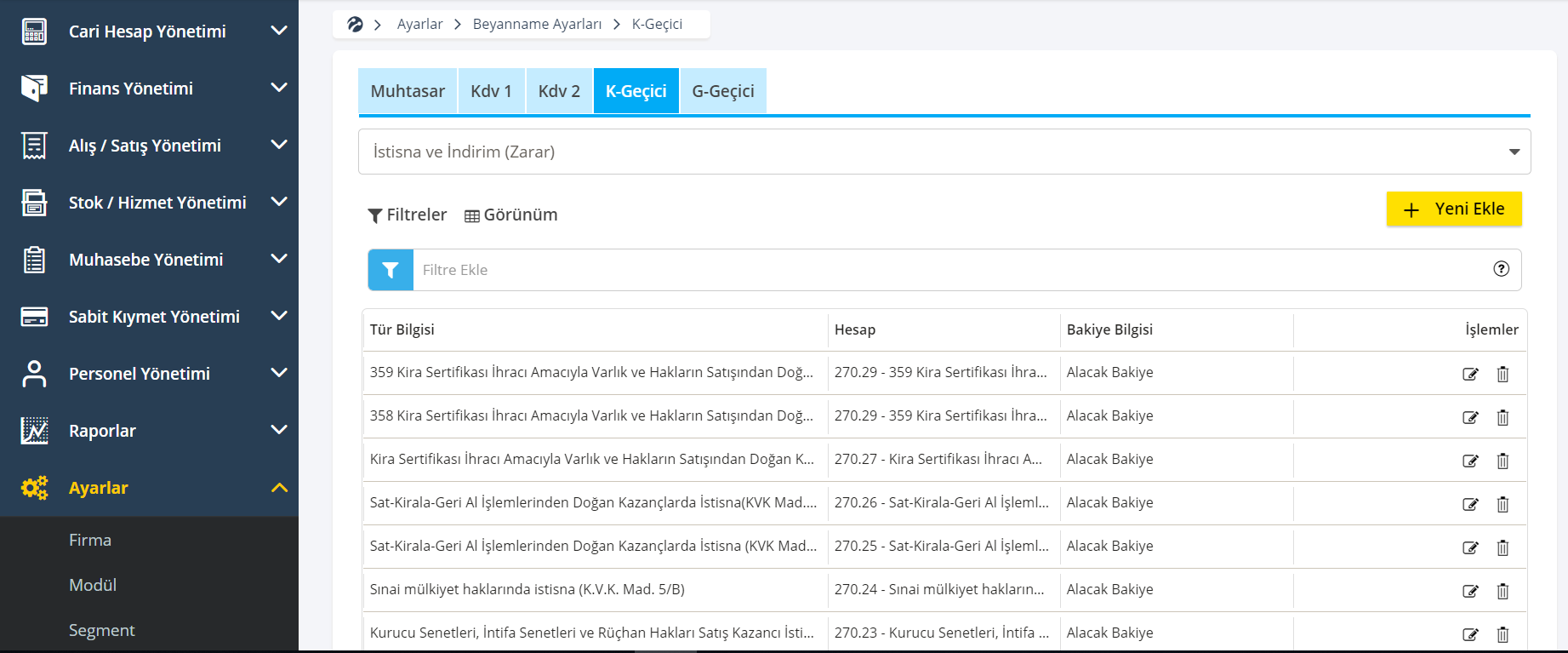
Task: Switch to the Kdv 2 tab
Action: (559, 91)
